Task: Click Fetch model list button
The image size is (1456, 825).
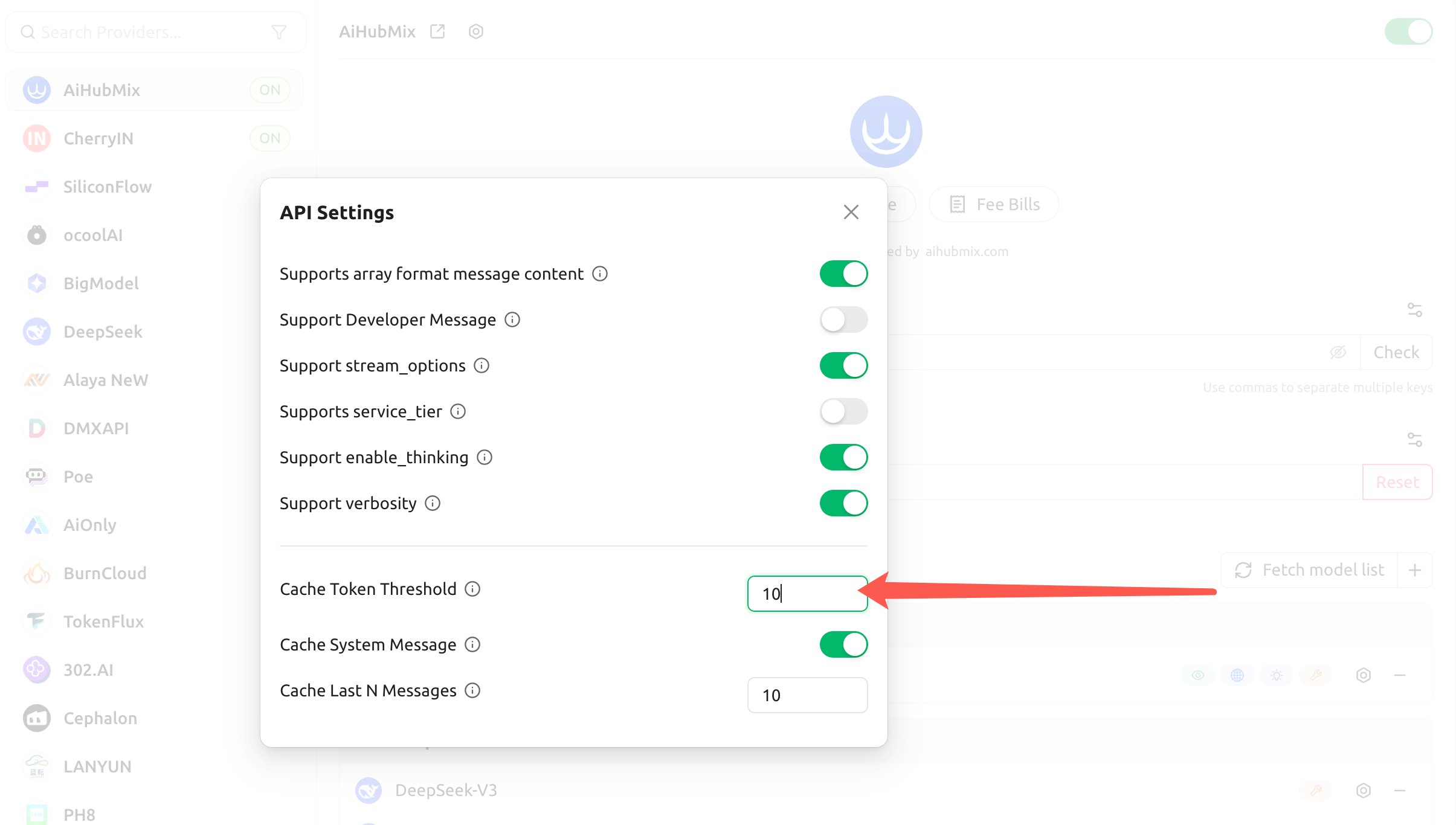Action: click(x=1309, y=570)
